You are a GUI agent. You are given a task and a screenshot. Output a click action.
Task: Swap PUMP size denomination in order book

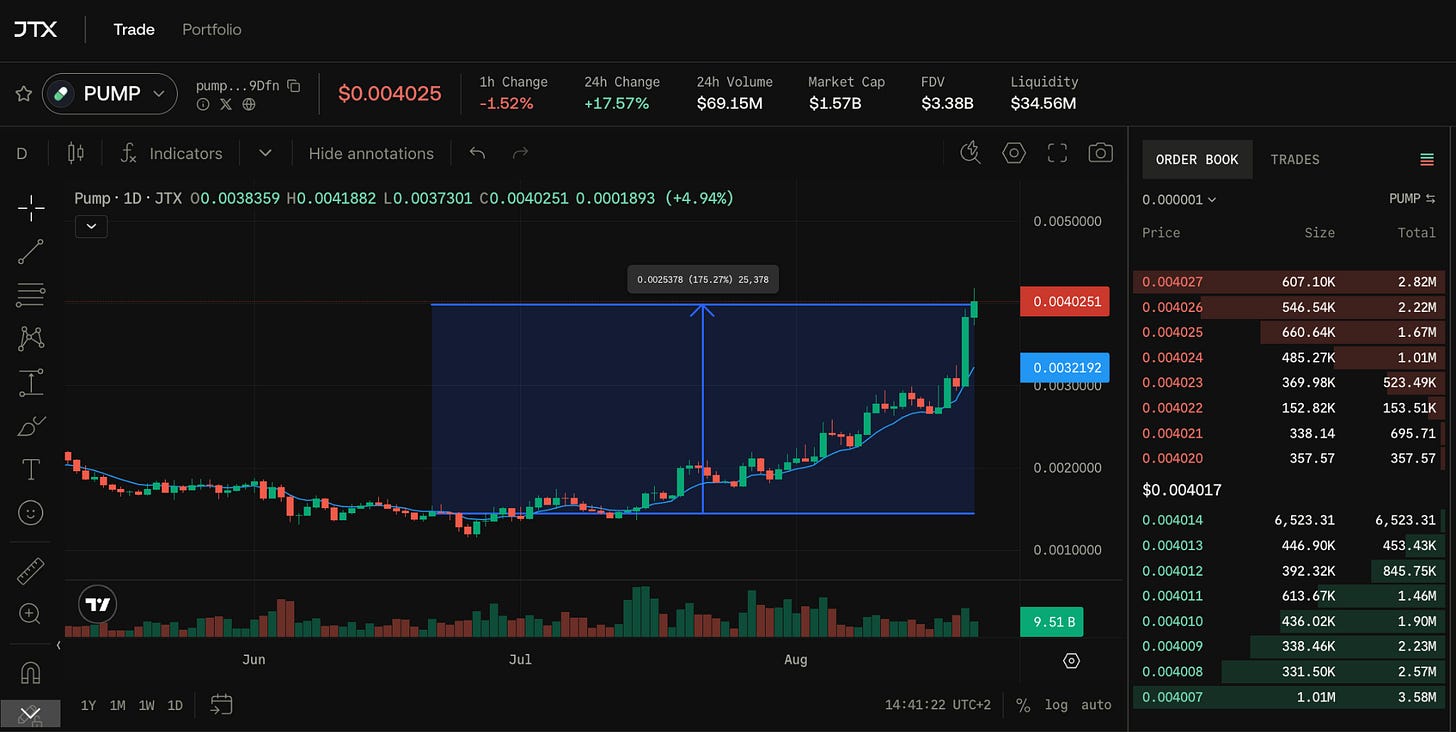(1412, 199)
